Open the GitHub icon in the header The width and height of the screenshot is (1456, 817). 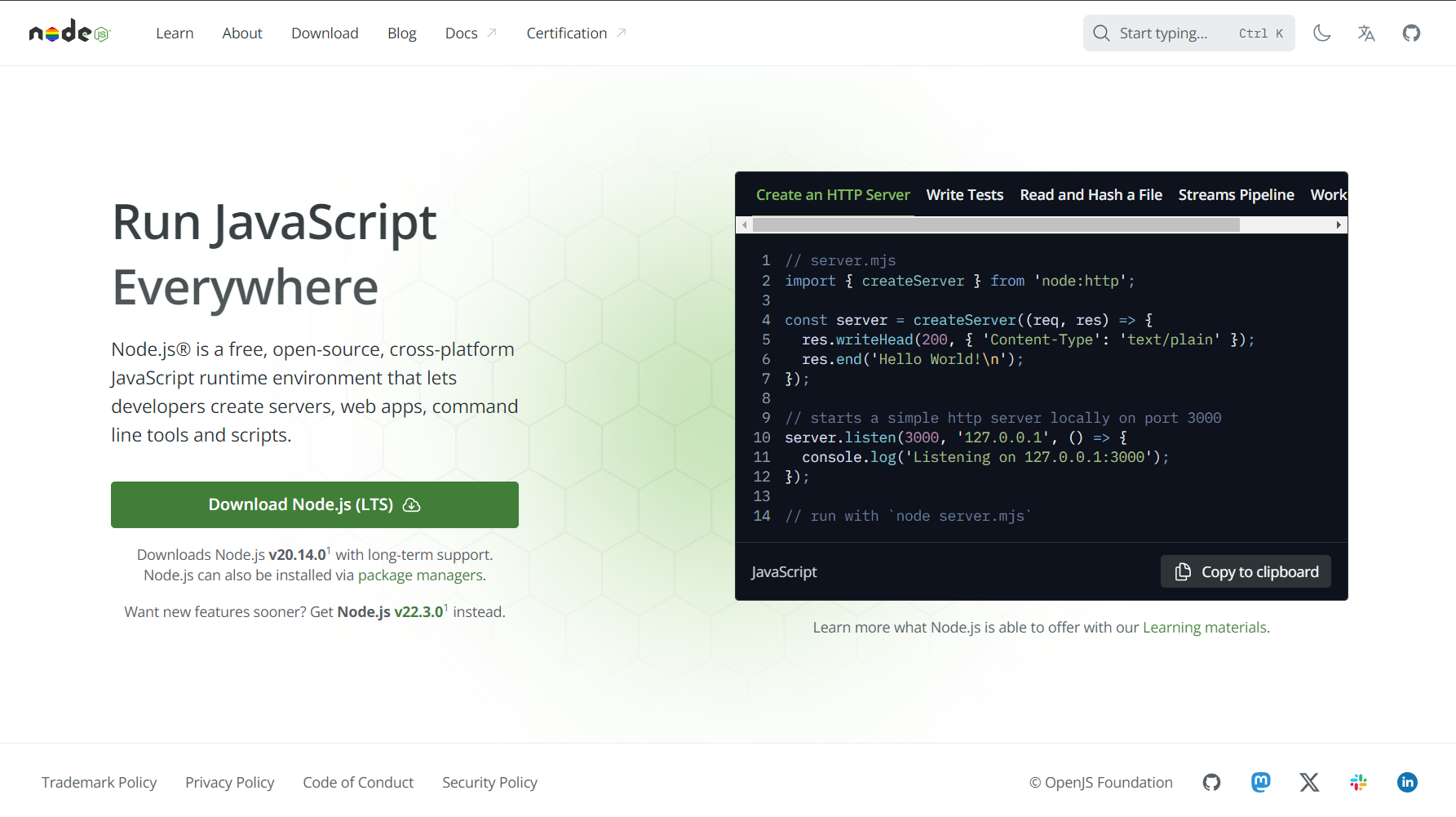click(x=1411, y=33)
